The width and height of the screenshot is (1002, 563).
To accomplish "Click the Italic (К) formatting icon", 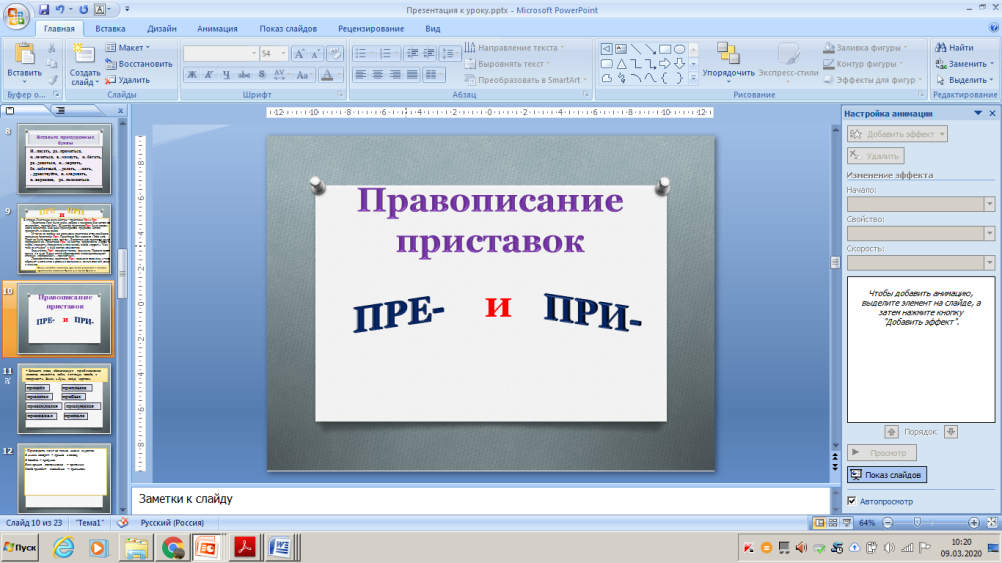I will click(x=209, y=75).
